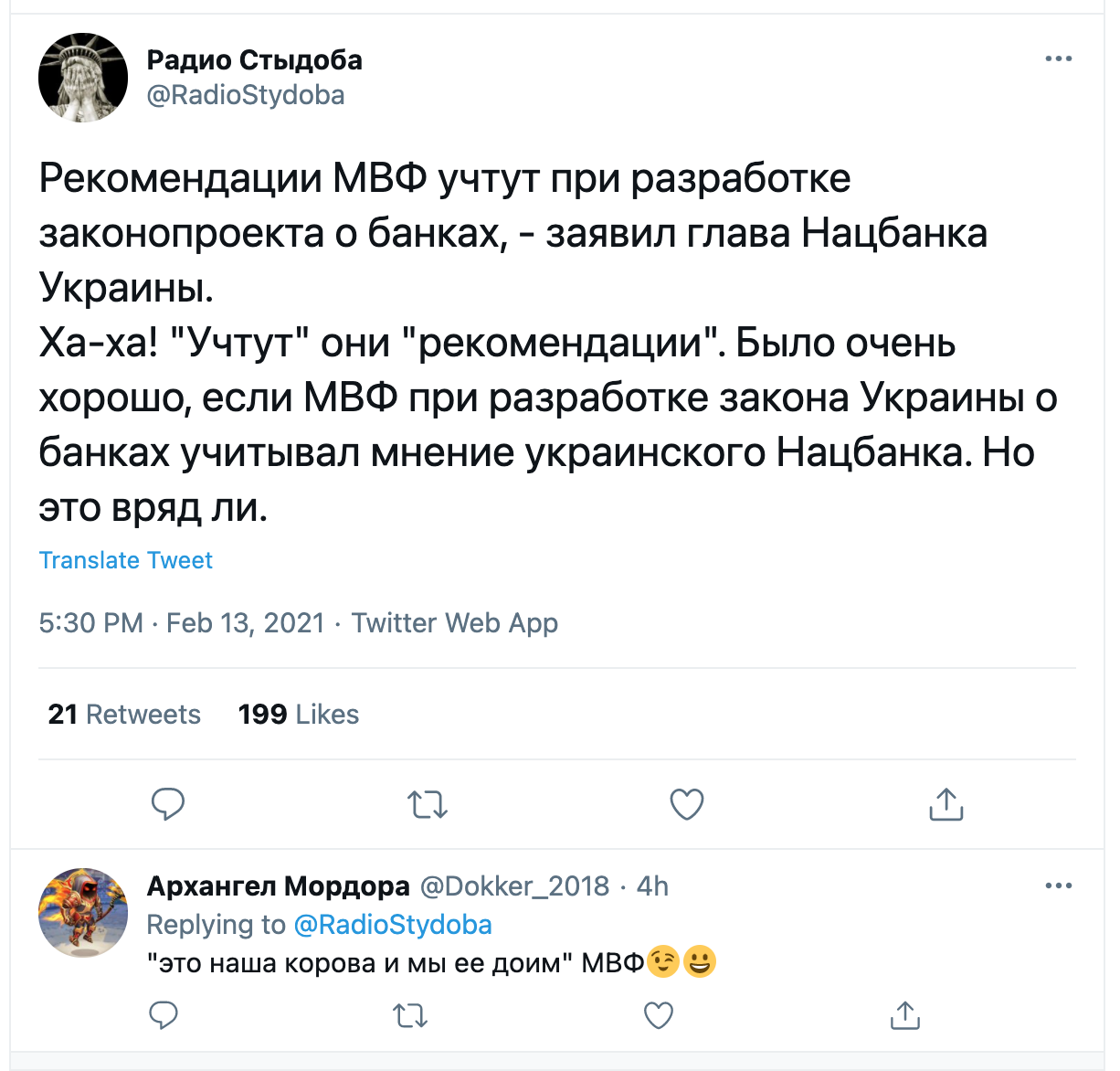Screen dimensions: 1120x1071
Task: Open @RadioStydoba handle under author name
Action: [x=246, y=95]
